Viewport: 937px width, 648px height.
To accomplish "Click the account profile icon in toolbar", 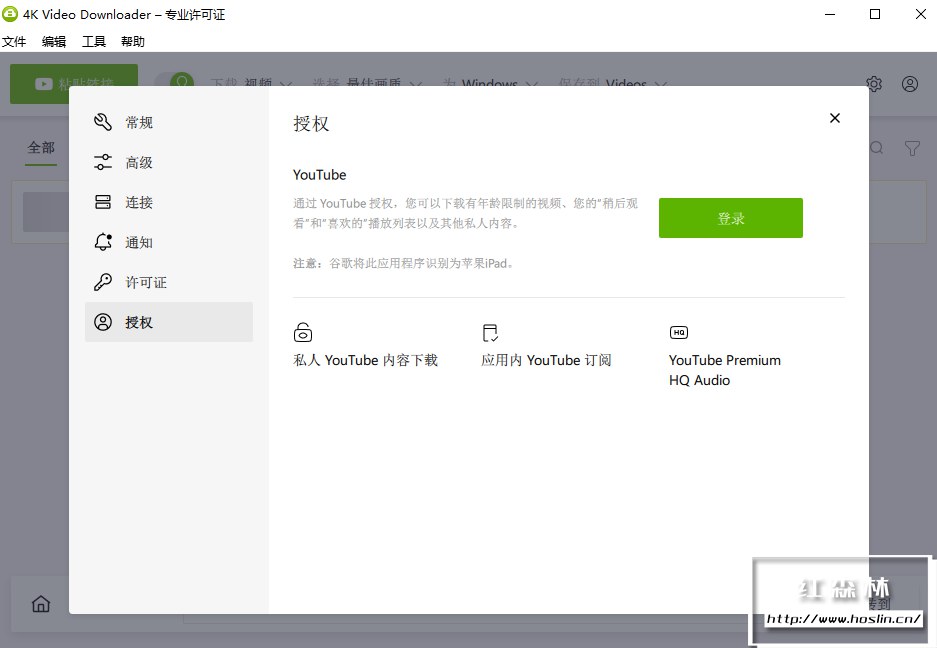I will [910, 84].
